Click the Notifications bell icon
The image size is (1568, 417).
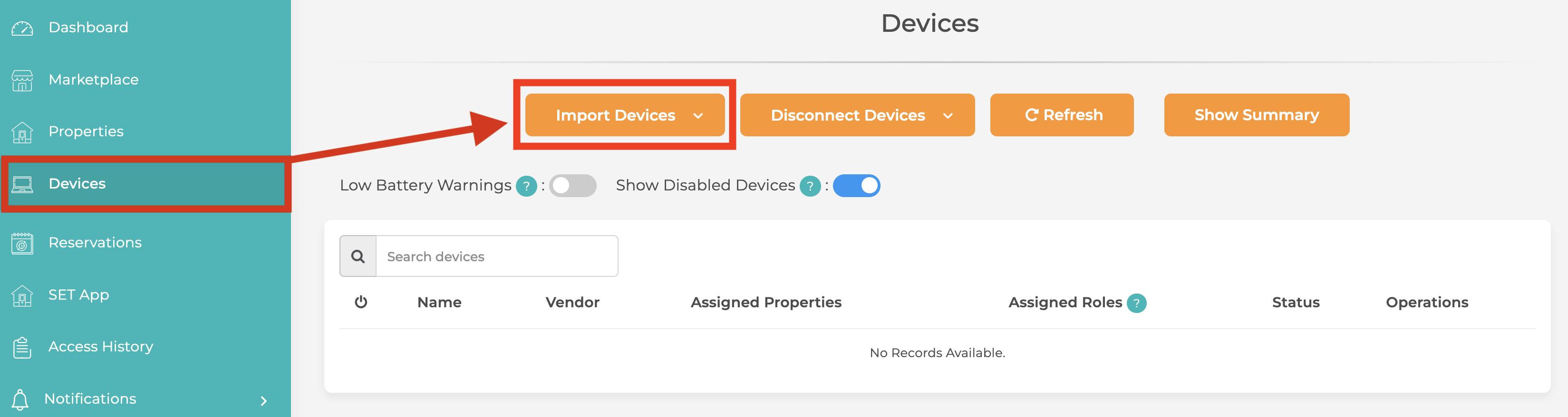click(21, 399)
